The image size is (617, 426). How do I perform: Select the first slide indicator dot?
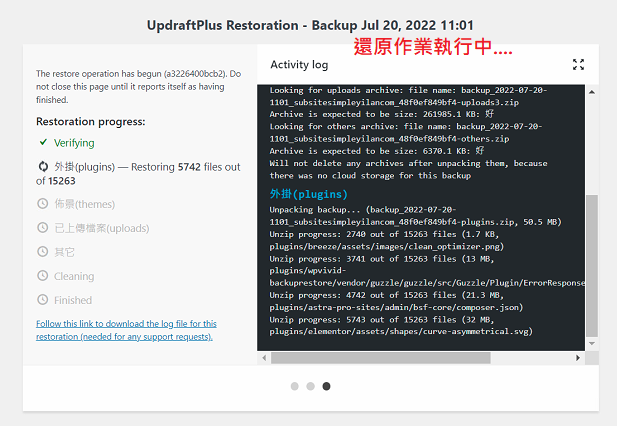[295, 386]
